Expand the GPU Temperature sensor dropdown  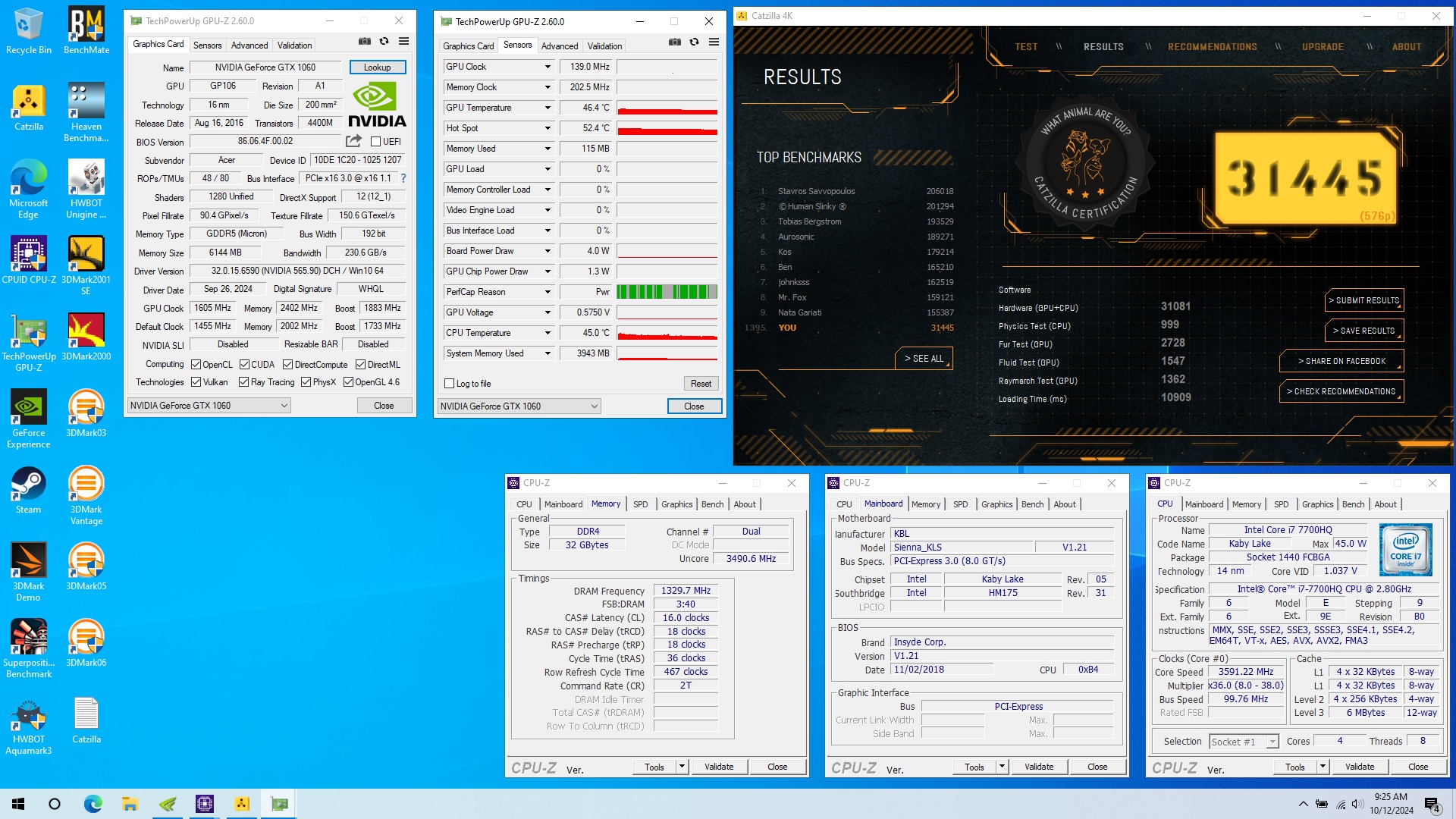click(548, 108)
